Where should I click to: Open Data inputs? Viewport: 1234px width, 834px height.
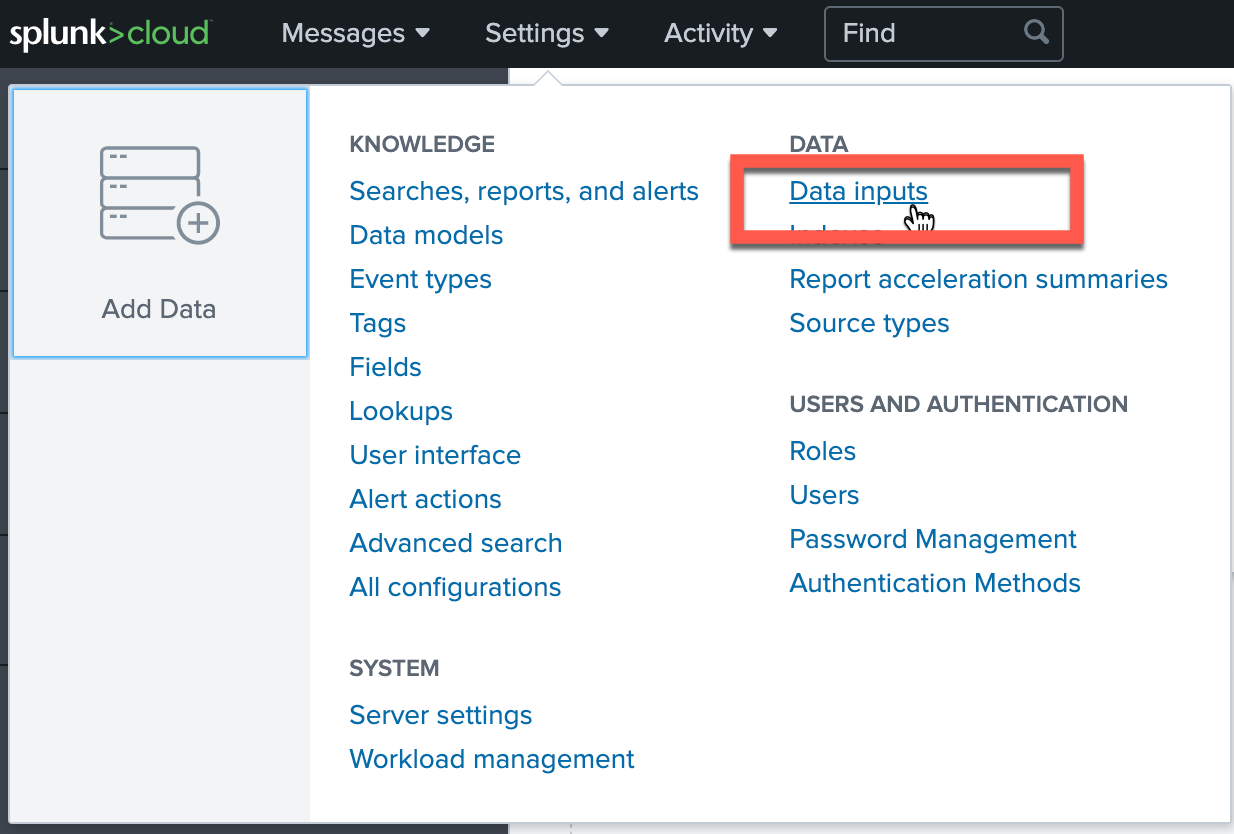click(x=858, y=191)
